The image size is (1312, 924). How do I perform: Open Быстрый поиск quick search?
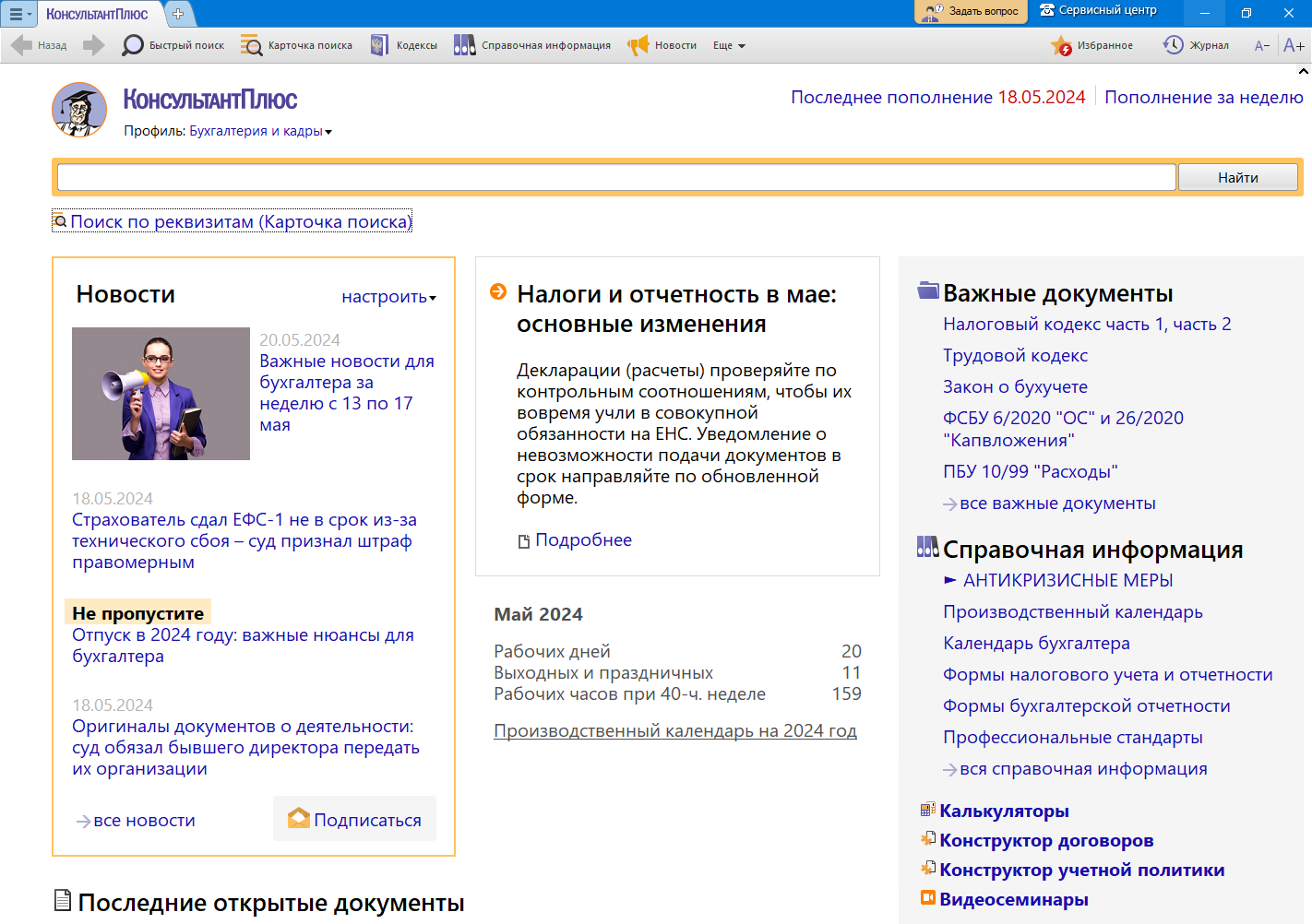click(x=173, y=45)
